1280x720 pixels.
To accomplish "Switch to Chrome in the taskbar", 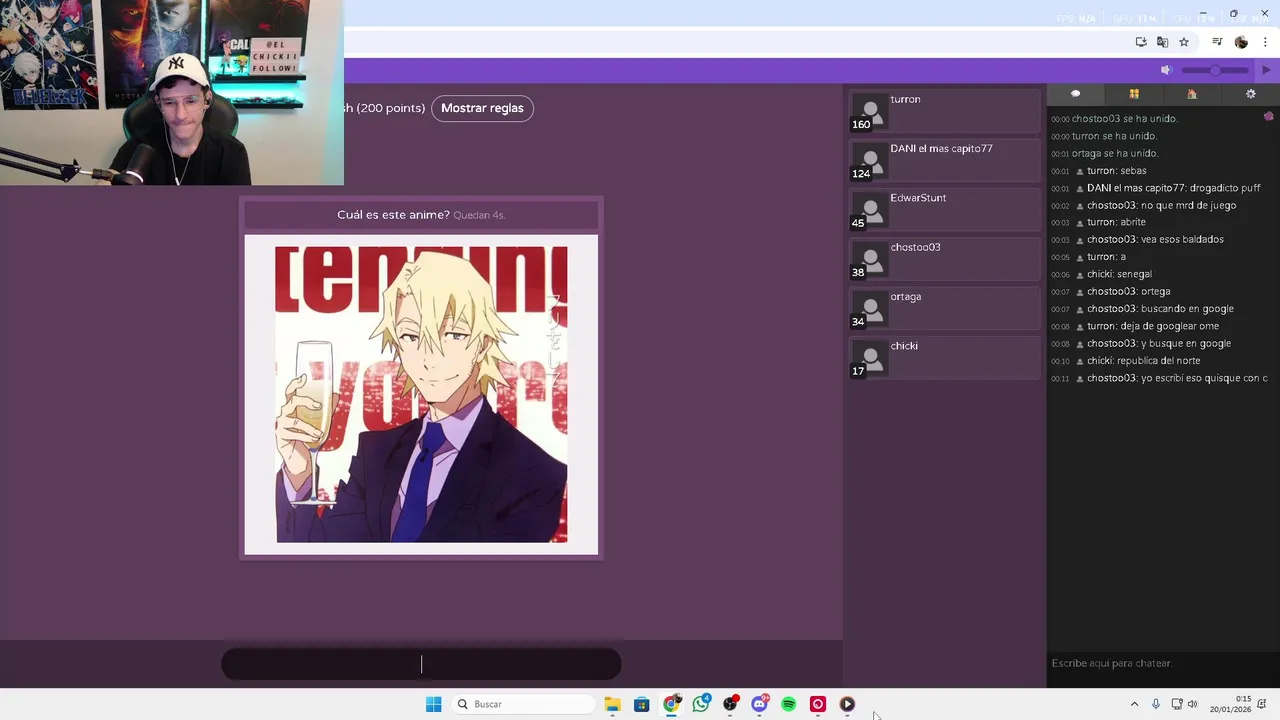I will 671,704.
